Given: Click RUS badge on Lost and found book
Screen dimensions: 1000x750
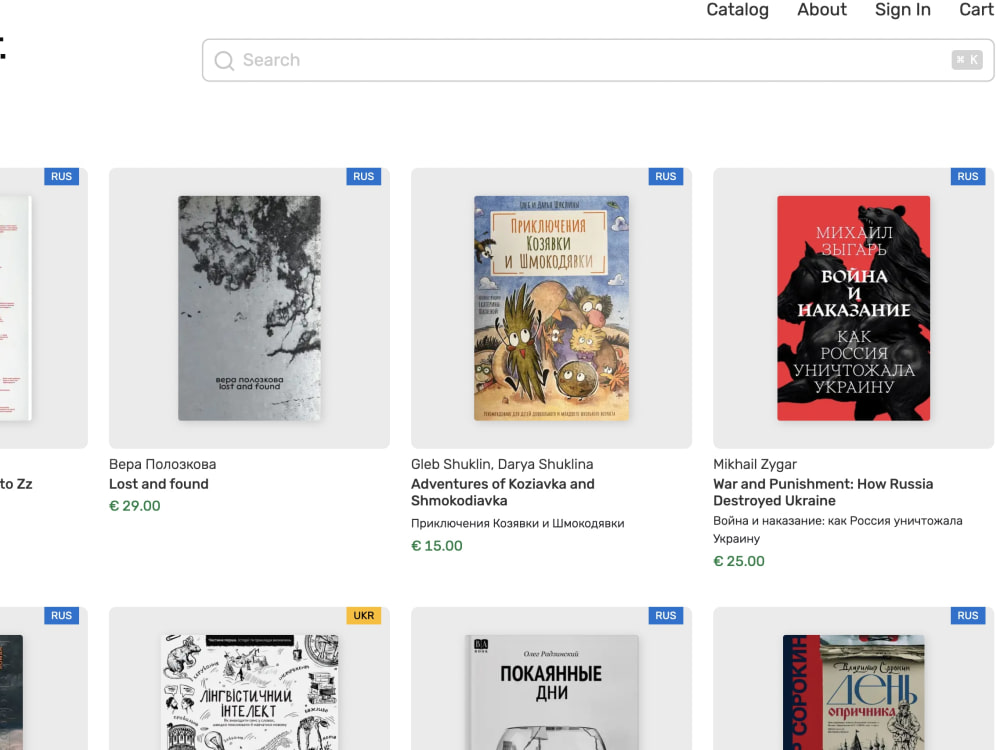Looking at the screenshot, I should pos(364,177).
